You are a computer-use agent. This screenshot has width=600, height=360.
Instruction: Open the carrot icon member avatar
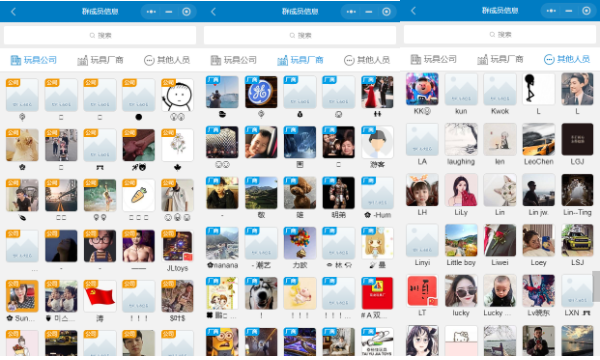[x=139, y=195]
